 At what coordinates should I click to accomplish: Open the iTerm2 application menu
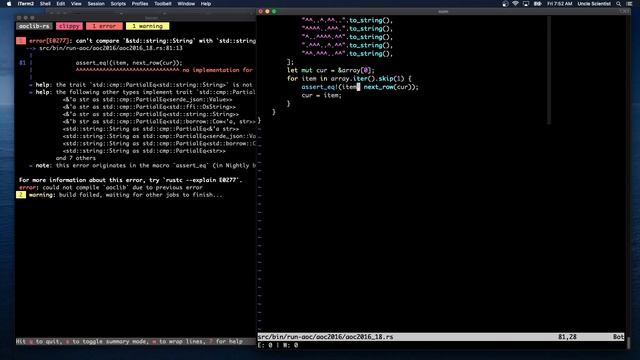(x=26, y=4)
